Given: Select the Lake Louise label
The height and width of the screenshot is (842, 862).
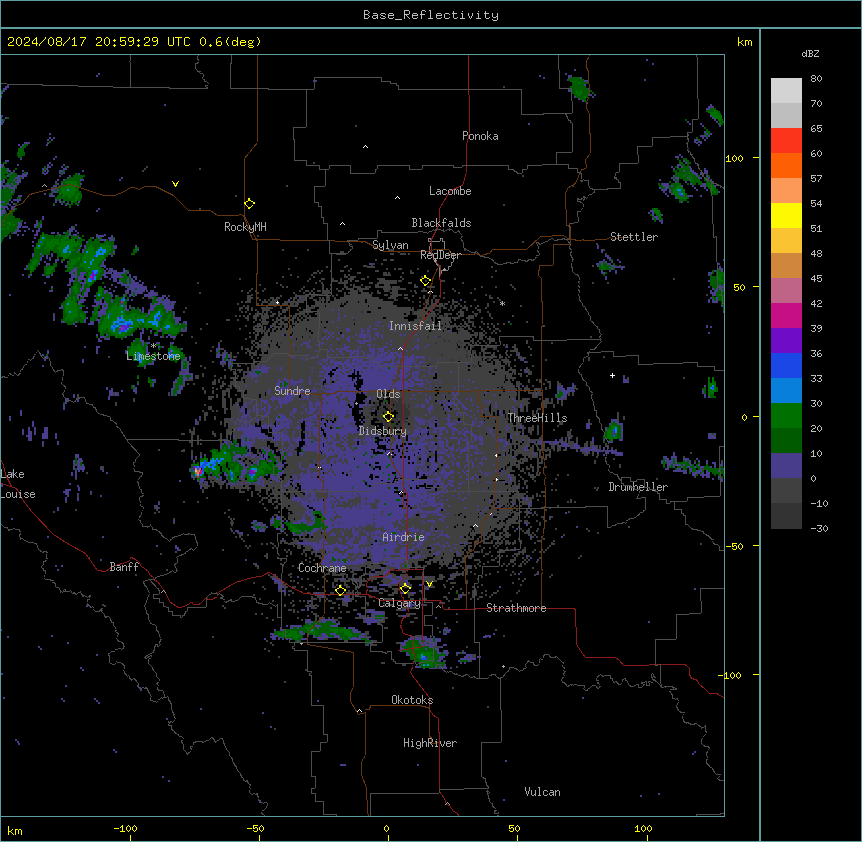Looking at the screenshot, I should pos(17,484).
